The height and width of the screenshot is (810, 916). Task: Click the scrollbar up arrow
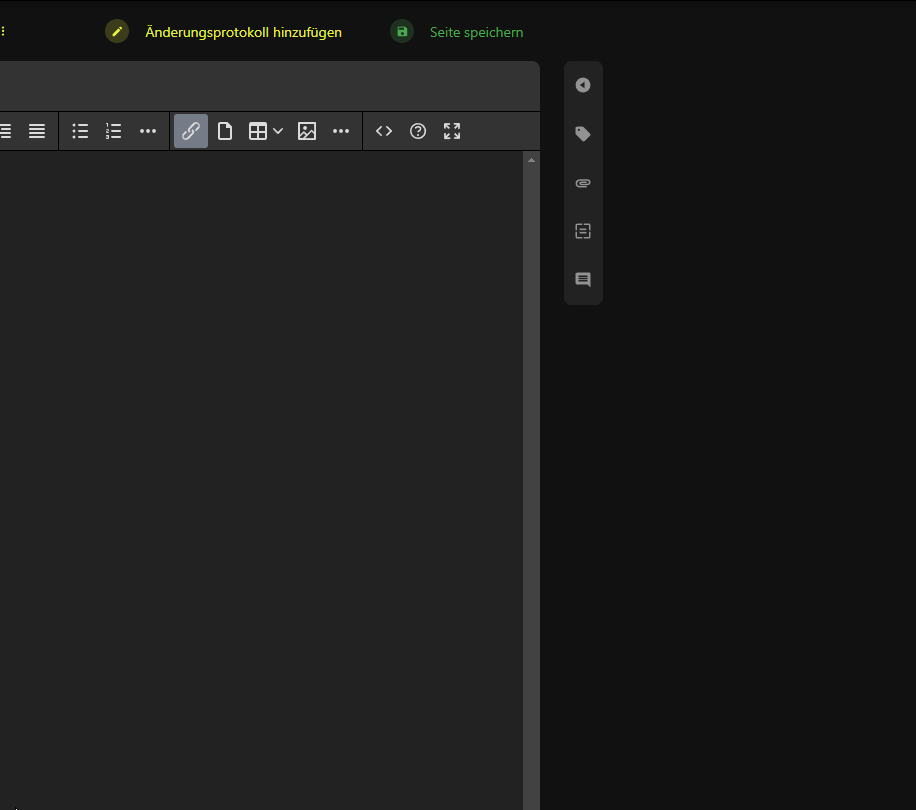click(531, 158)
